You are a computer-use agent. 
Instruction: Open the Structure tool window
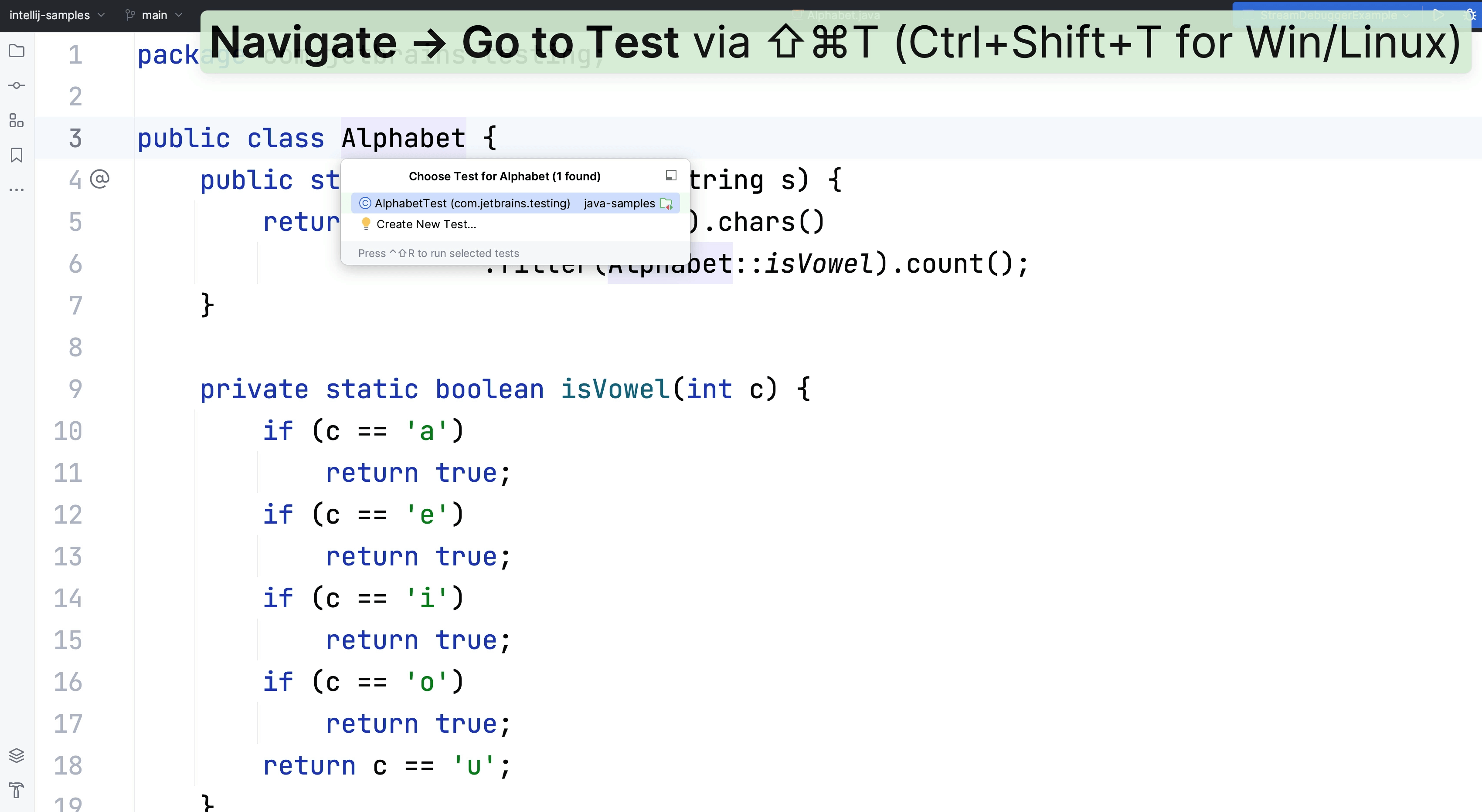click(17, 120)
